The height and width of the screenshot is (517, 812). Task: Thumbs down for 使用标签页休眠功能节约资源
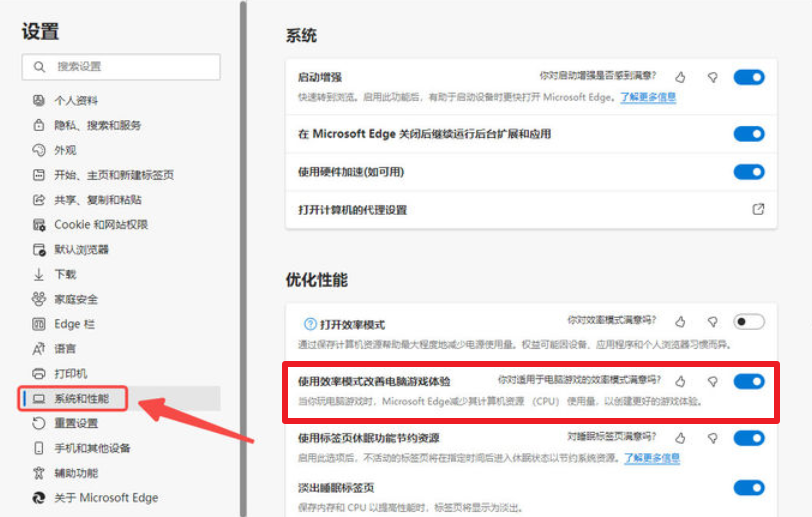(713, 438)
